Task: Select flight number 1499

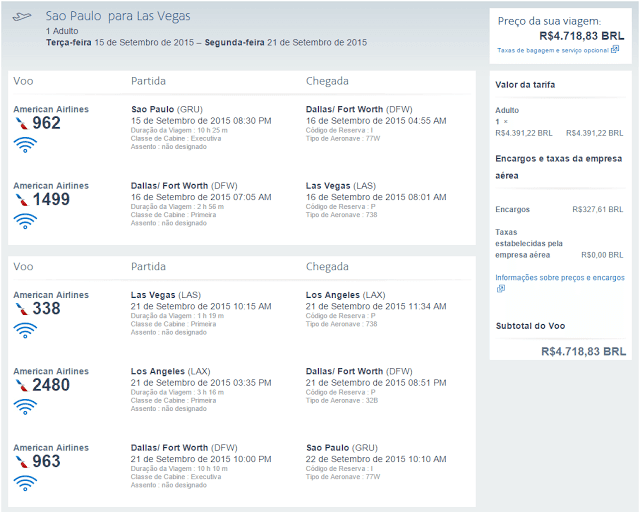Action: (51, 199)
